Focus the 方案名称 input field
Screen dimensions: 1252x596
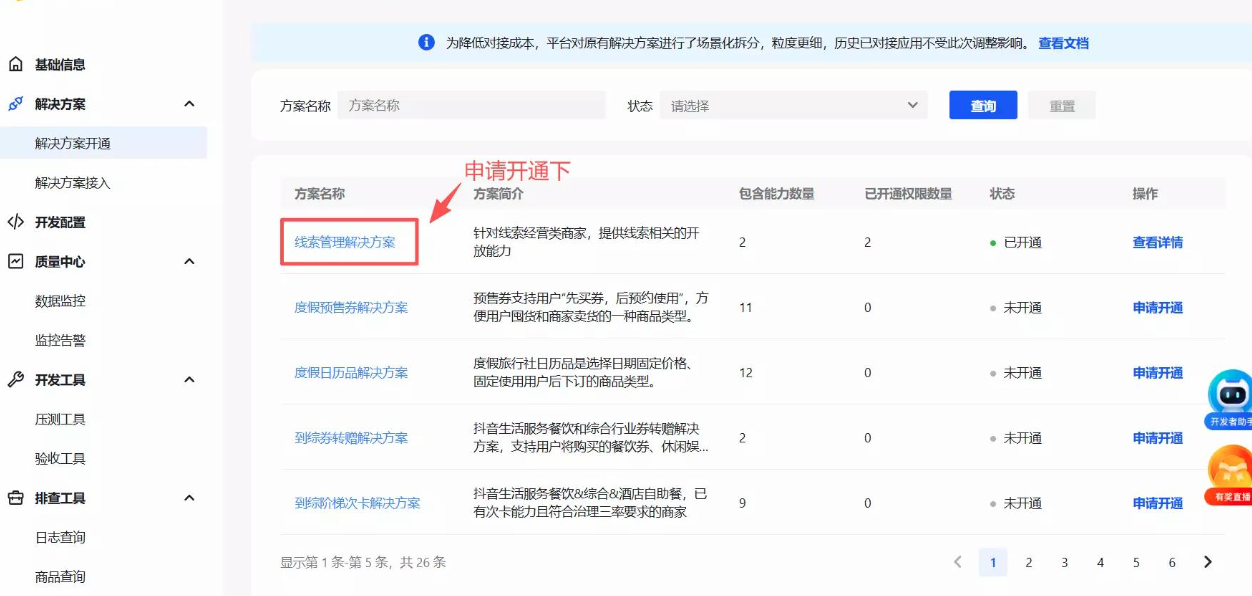pos(472,105)
